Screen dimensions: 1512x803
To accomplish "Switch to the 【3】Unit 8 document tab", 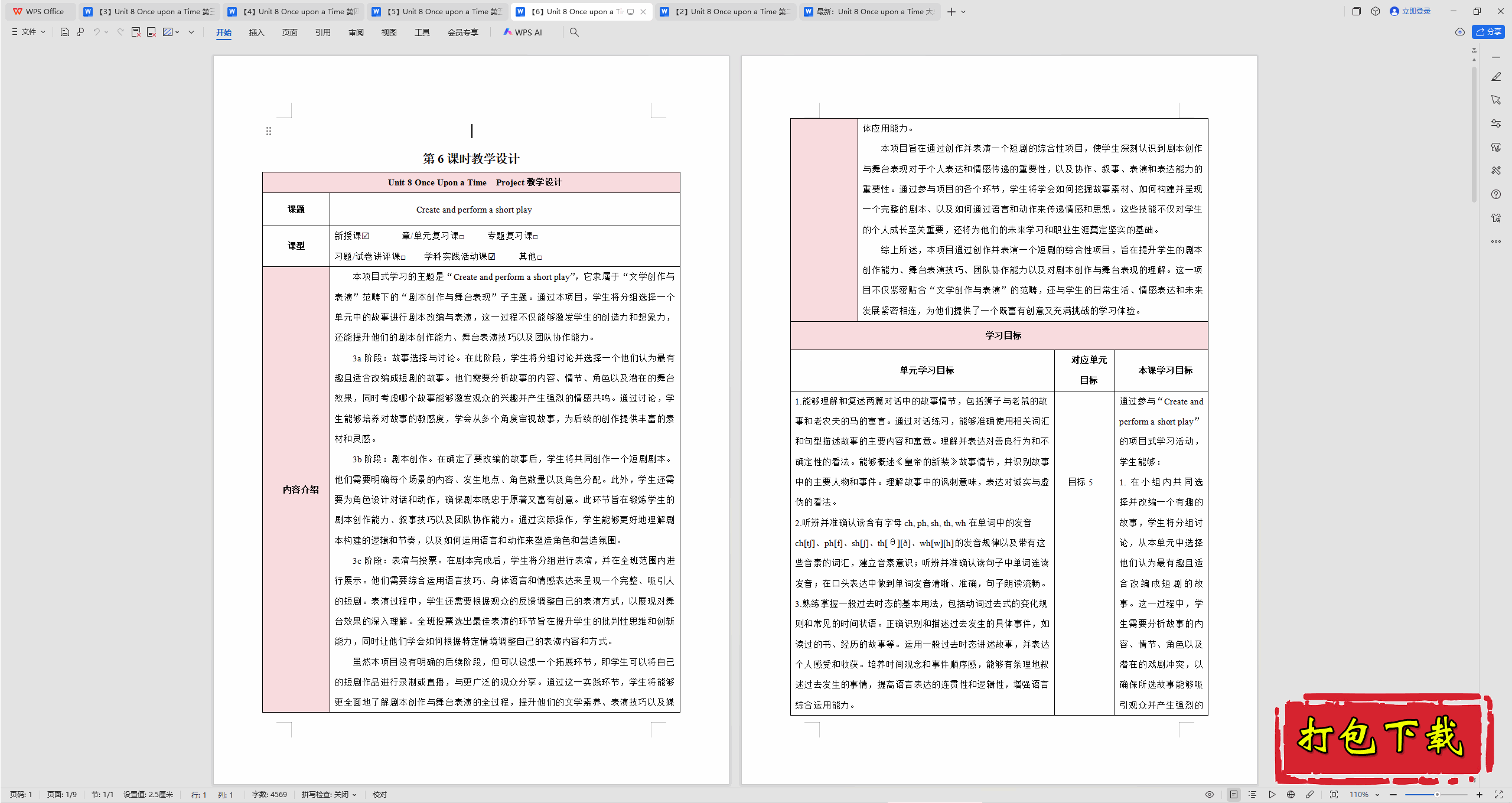I will coord(149,11).
